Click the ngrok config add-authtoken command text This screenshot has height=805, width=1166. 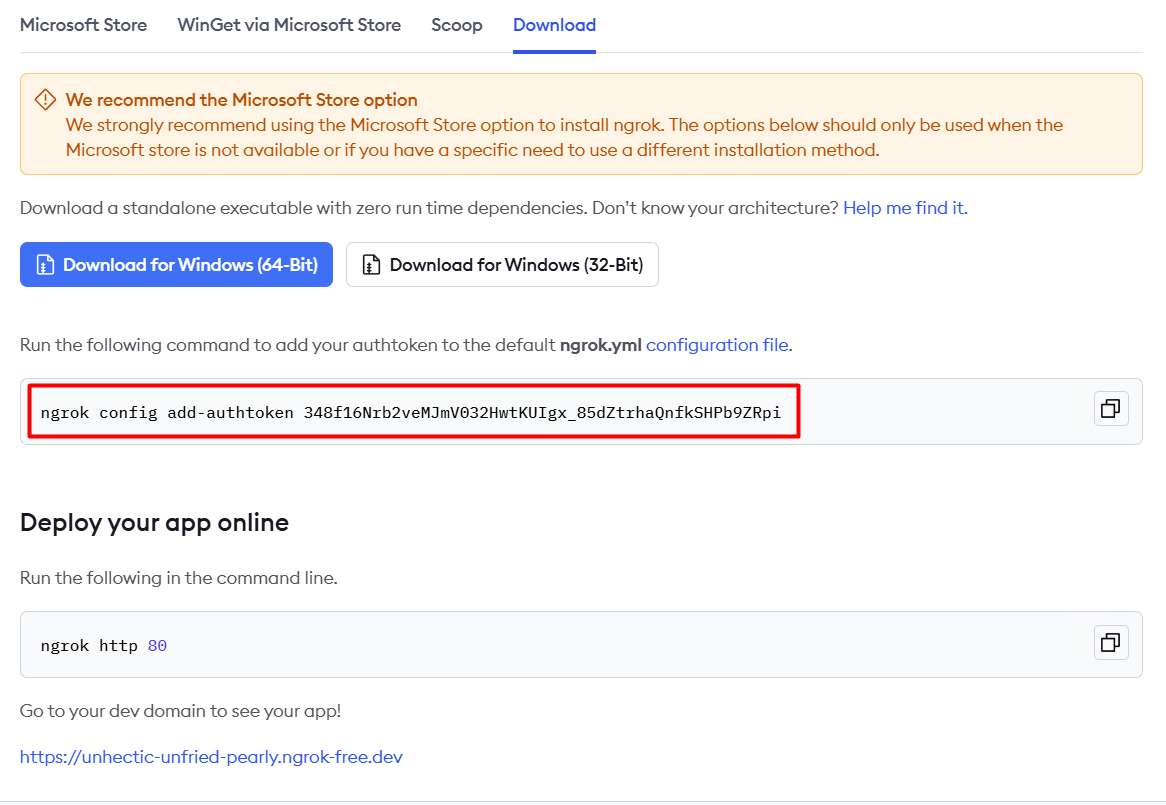coord(410,412)
